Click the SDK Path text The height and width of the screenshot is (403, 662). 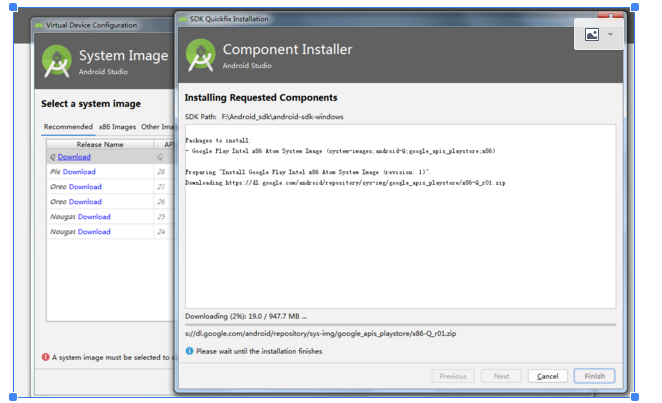(264, 116)
